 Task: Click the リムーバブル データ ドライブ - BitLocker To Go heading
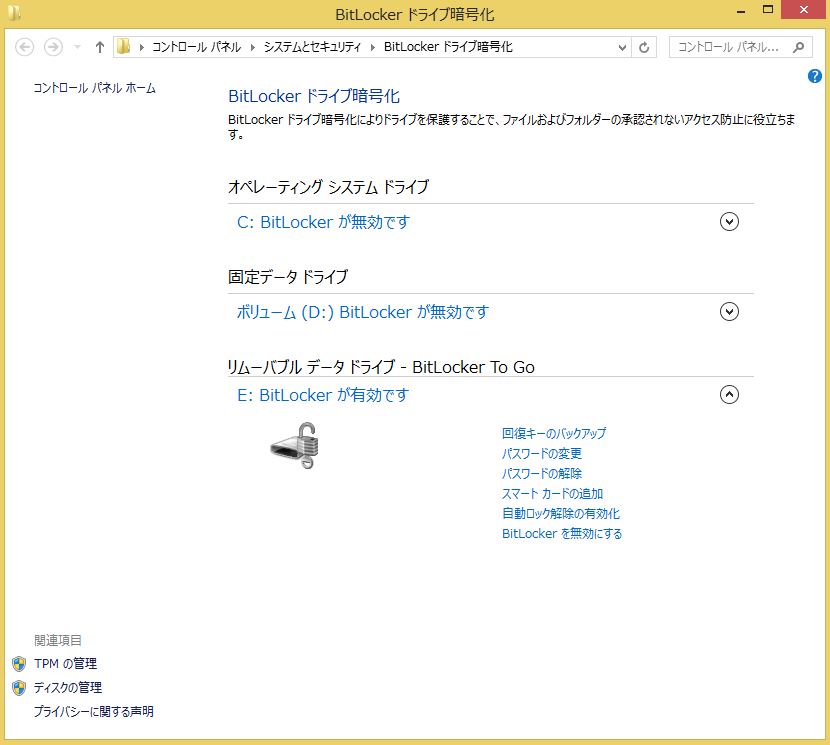pyautogui.click(x=381, y=366)
